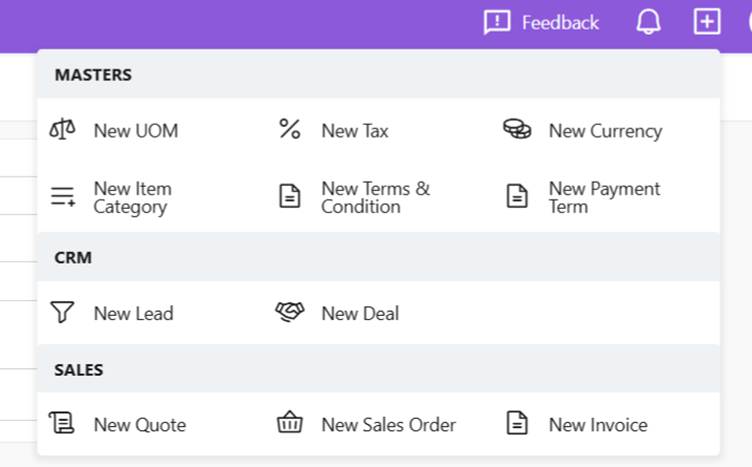Image resolution: width=752 pixels, height=467 pixels.
Task: Open the Feedback link in header
Action: point(541,22)
